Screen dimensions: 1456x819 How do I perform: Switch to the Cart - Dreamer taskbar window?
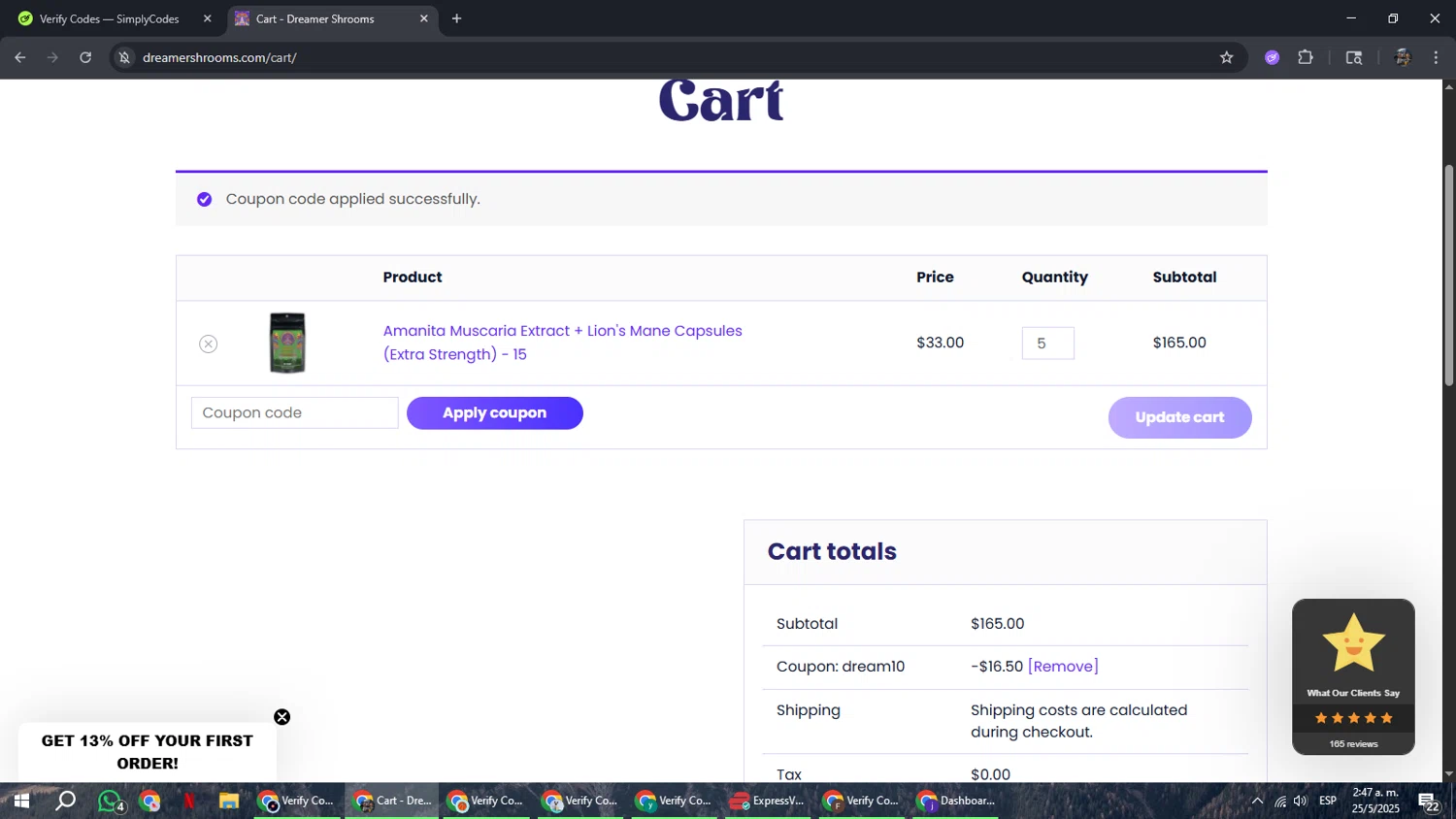(x=392, y=801)
